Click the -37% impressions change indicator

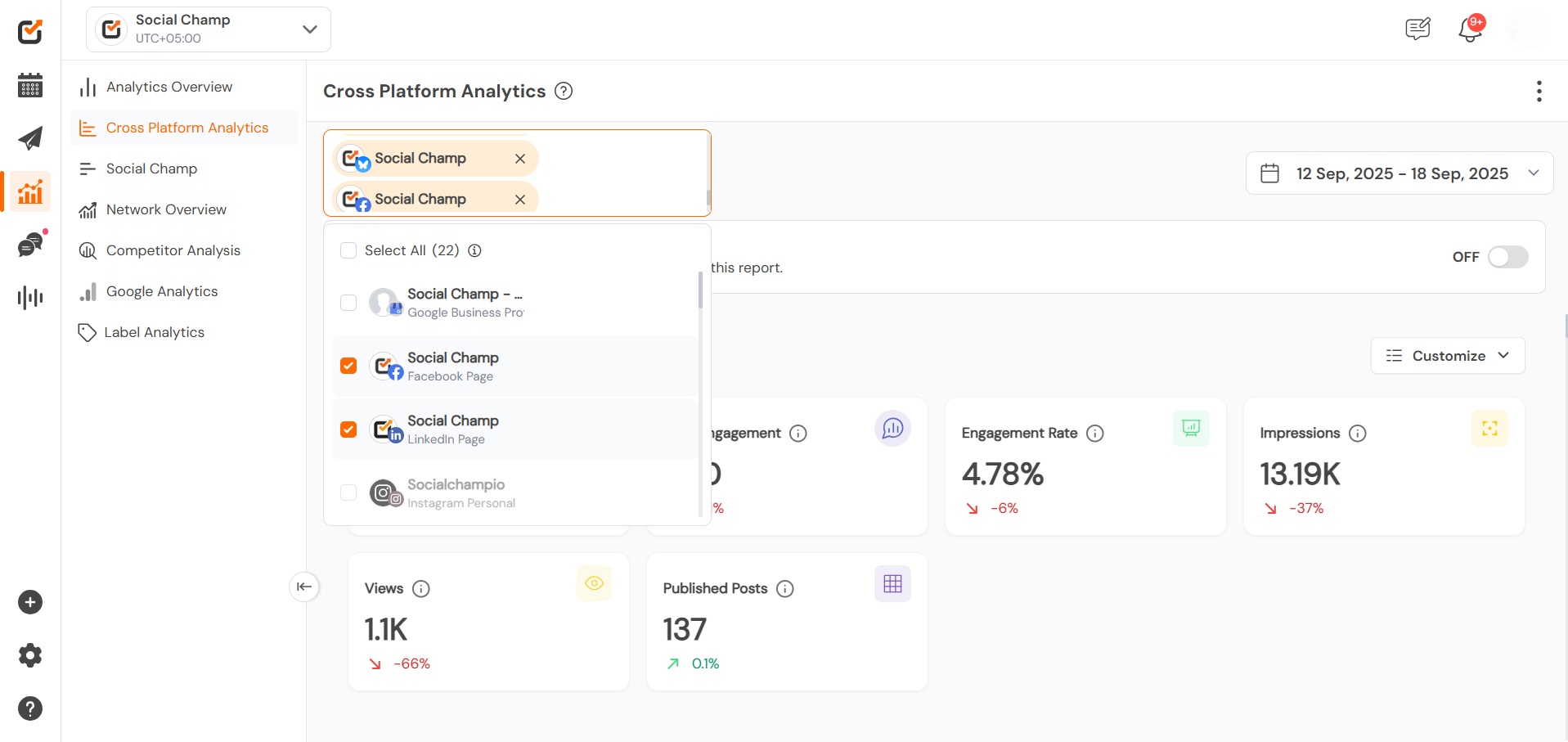pos(1295,509)
